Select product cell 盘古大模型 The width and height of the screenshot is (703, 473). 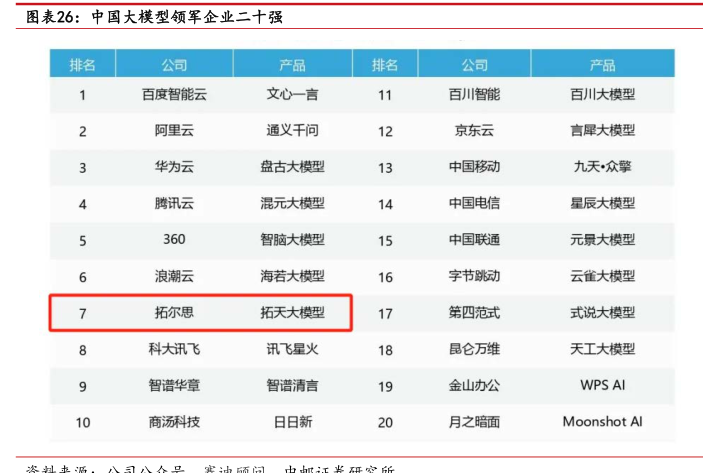pyautogui.click(x=292, y=167)
